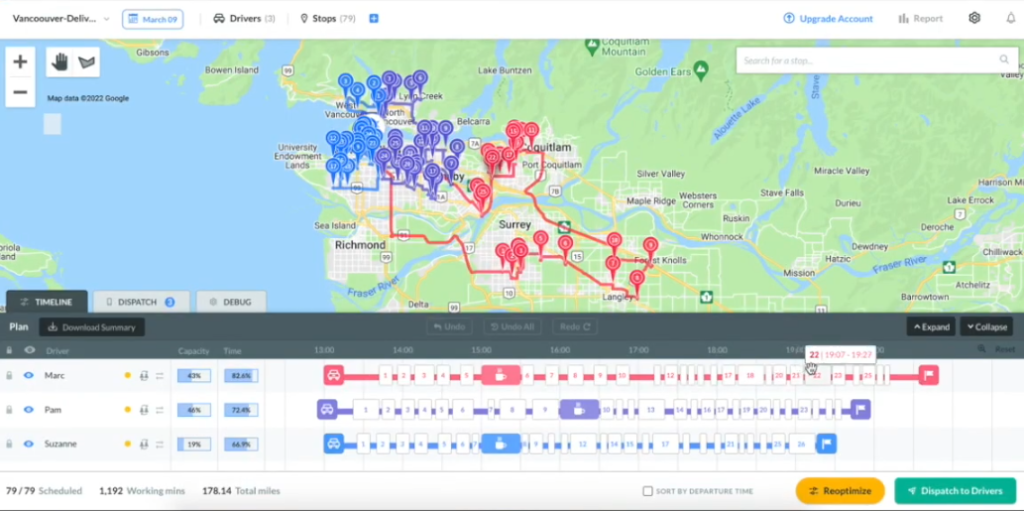Click the Reset timeline zoom link
1024x511 pixels.
click(x=1005, y=350)
